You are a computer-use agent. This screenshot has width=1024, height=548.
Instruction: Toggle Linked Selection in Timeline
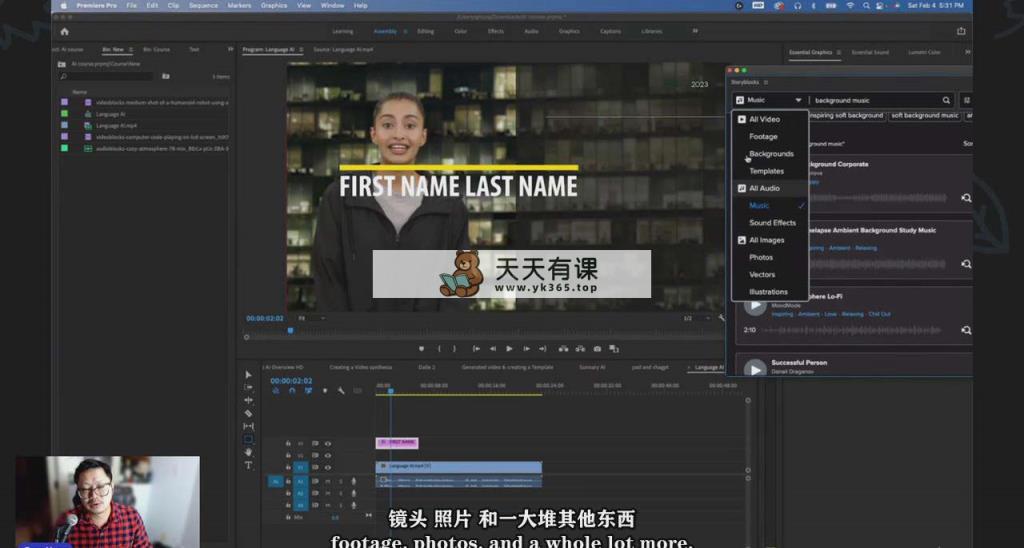(x=308, y=391)
